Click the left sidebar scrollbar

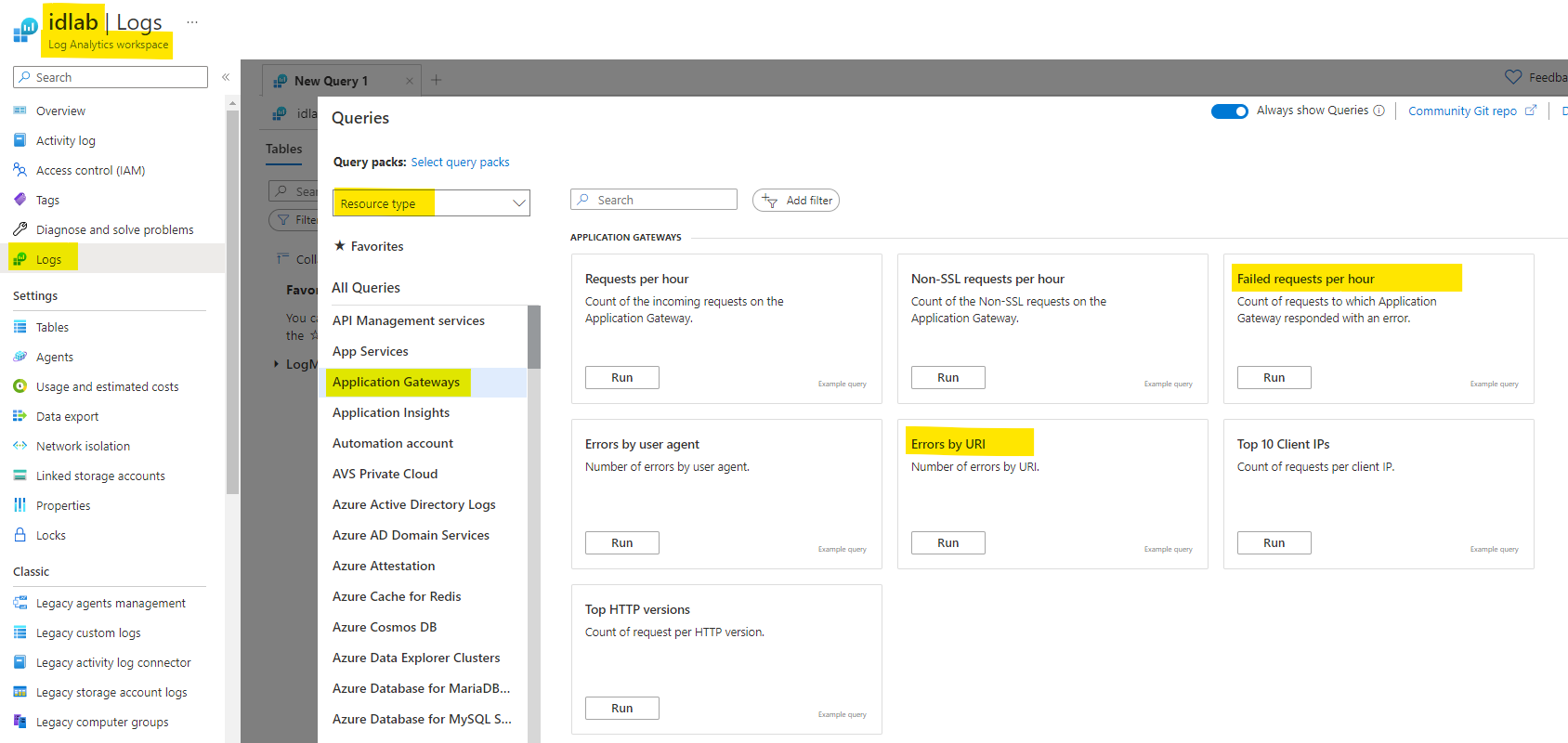tap(232, 302)
